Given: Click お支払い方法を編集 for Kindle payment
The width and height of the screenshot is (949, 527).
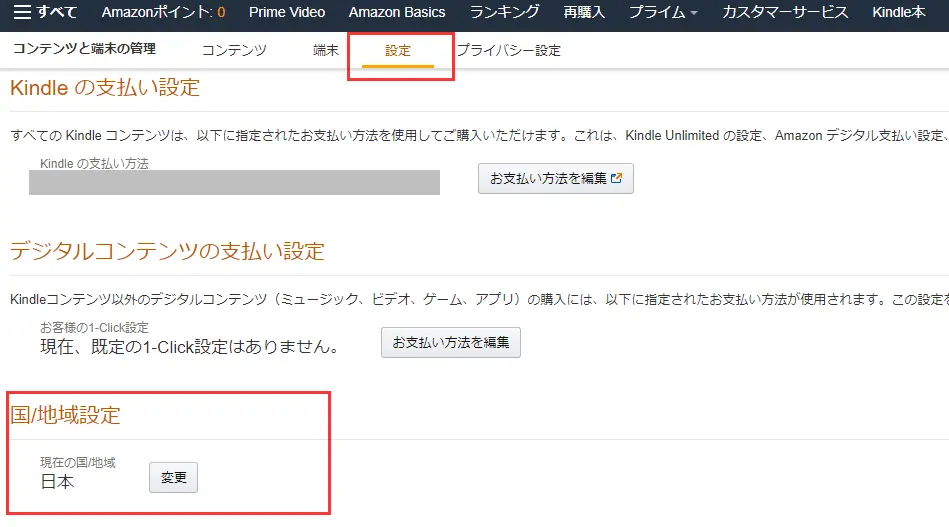Looking at the screenshot, I should 556,178.
